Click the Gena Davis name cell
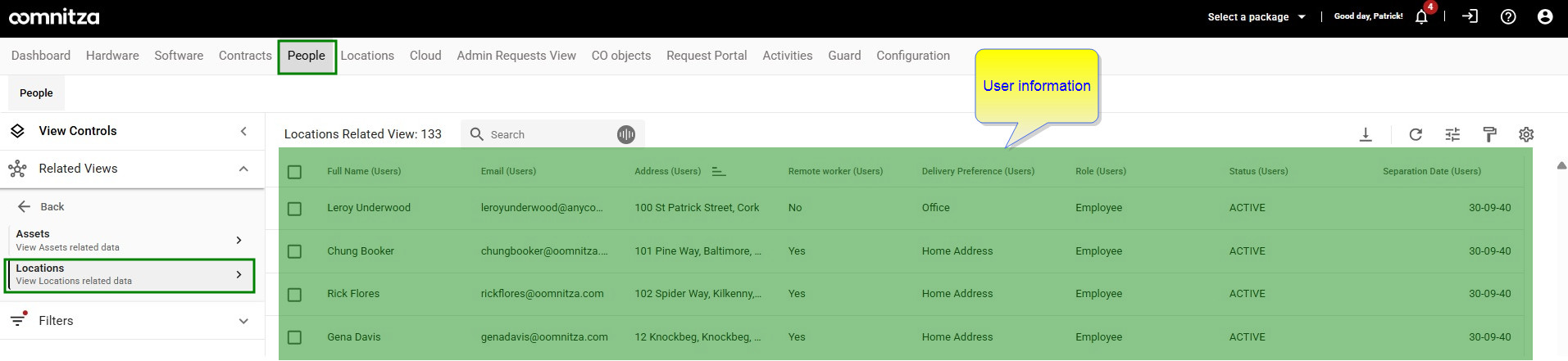Image resolution: width=1568 pixels, height=361 pixels. point(354,337)
